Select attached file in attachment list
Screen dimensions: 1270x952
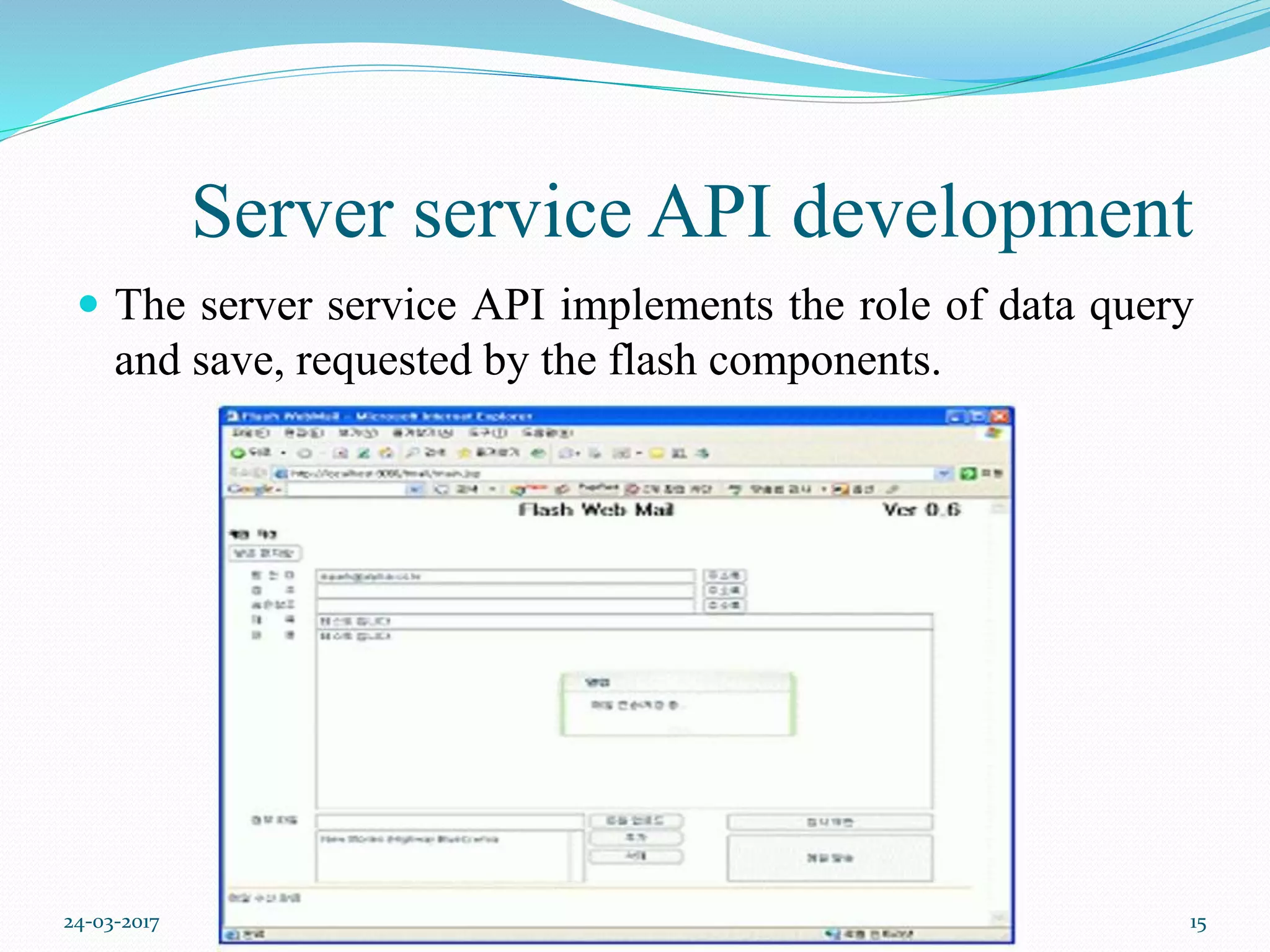coord(409,839)
